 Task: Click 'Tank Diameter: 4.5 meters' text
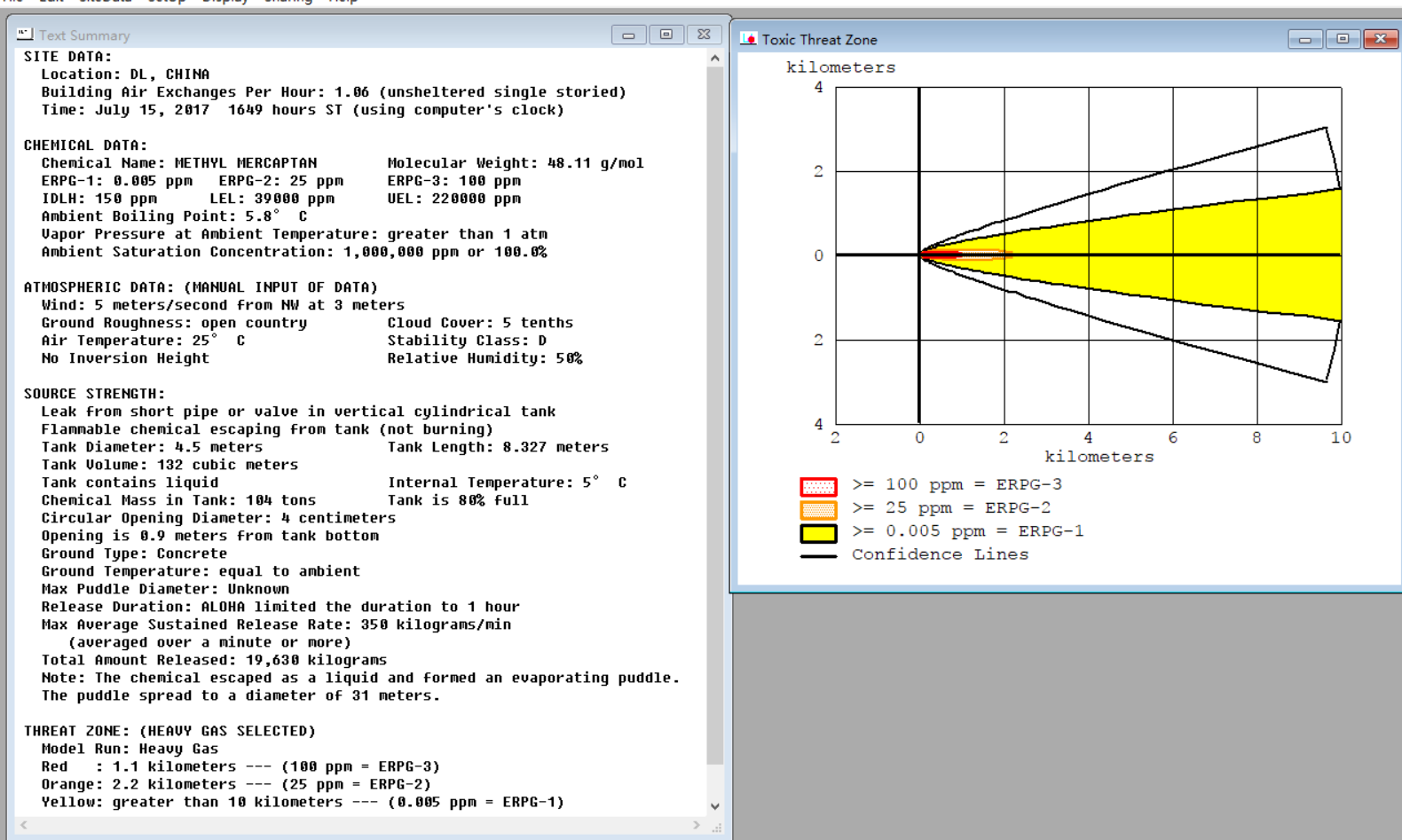tap(152, 447)
